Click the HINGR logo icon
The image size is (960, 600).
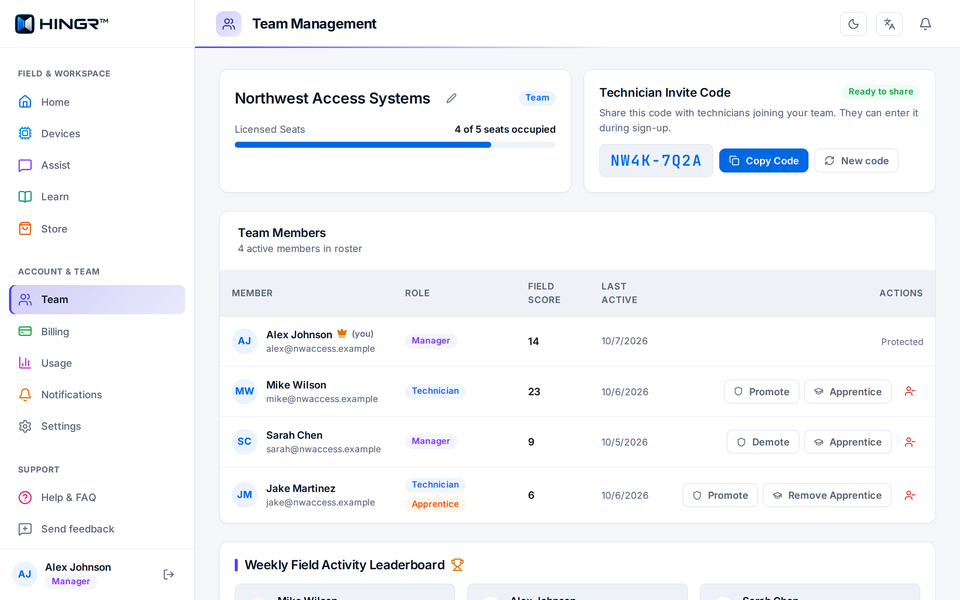(x=24, y=24)
